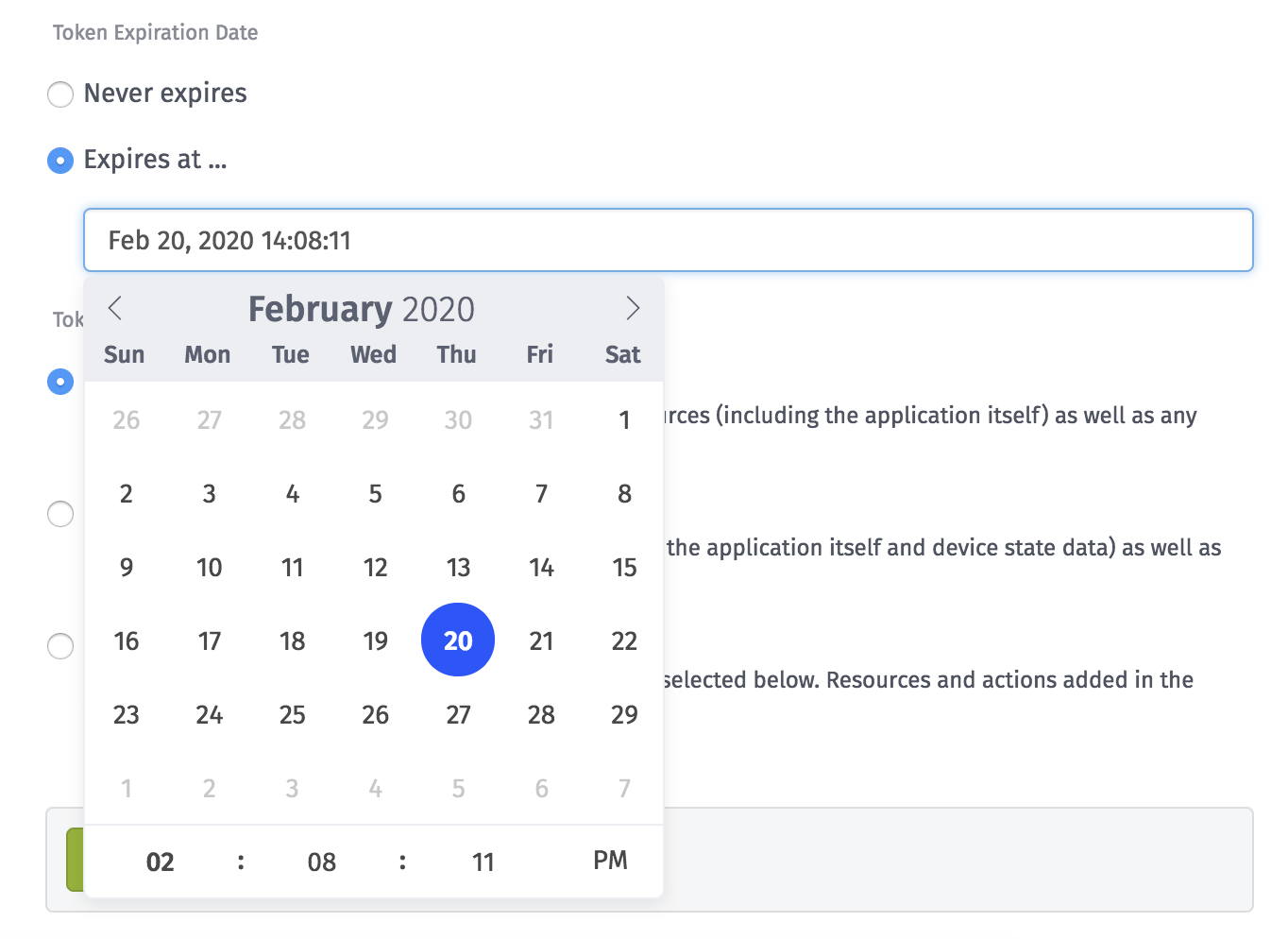Focus the expiration date input field
The height and width of the screenshot is (939, 1288).
669,240
